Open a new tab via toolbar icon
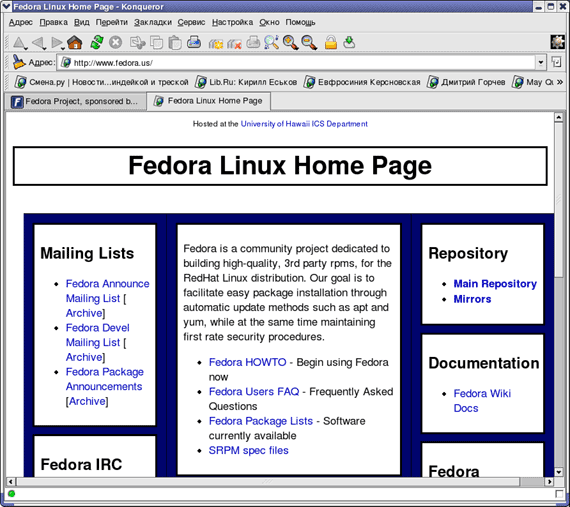The height and width of the screenshot is (507, 570). [216, 43]
